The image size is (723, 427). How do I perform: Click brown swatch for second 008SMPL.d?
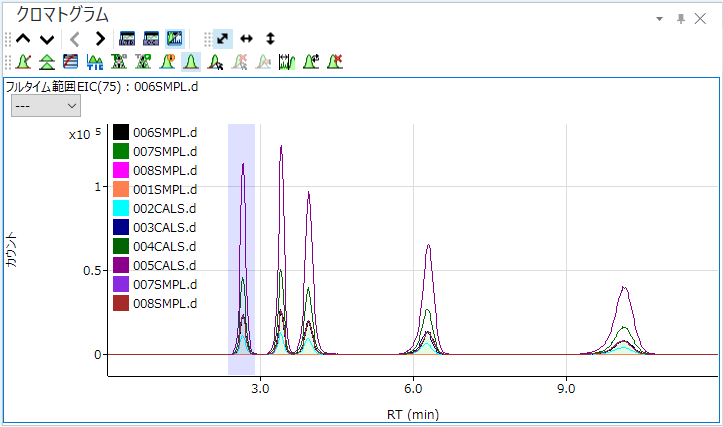coord(121,303)
